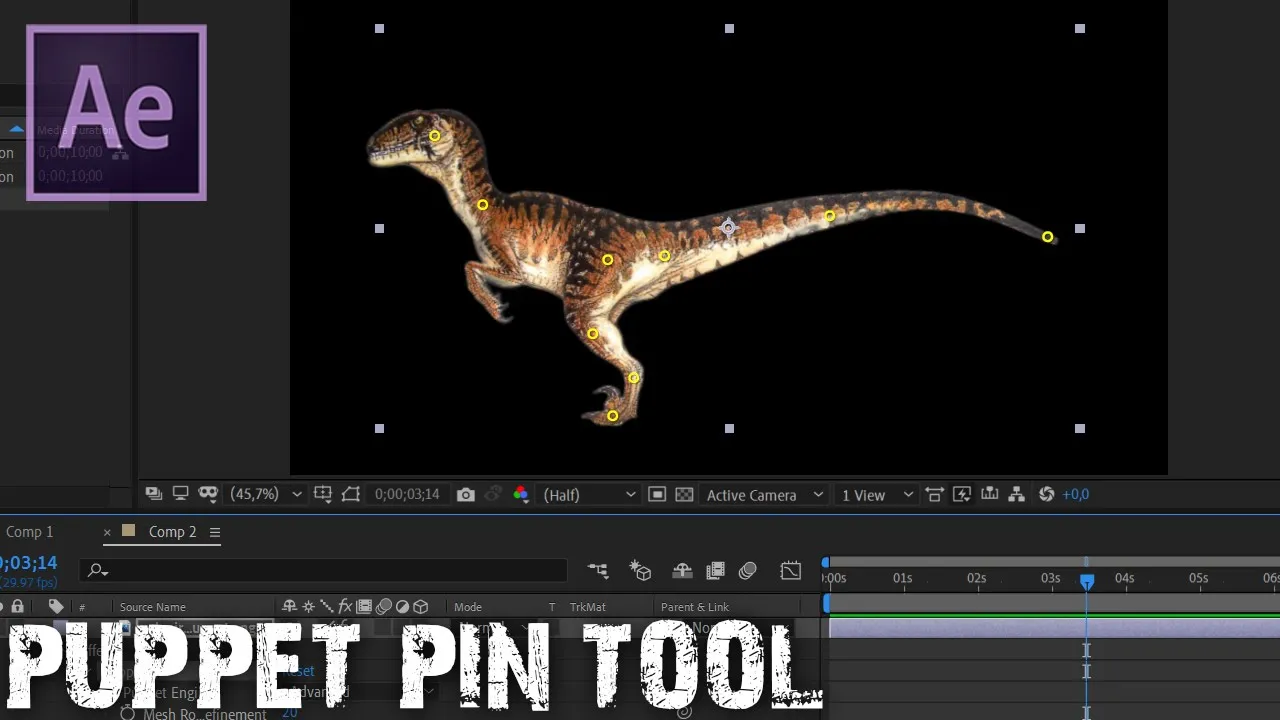
Task: Click the current time 0;00;03;14 in viewer
Action: 407,494
